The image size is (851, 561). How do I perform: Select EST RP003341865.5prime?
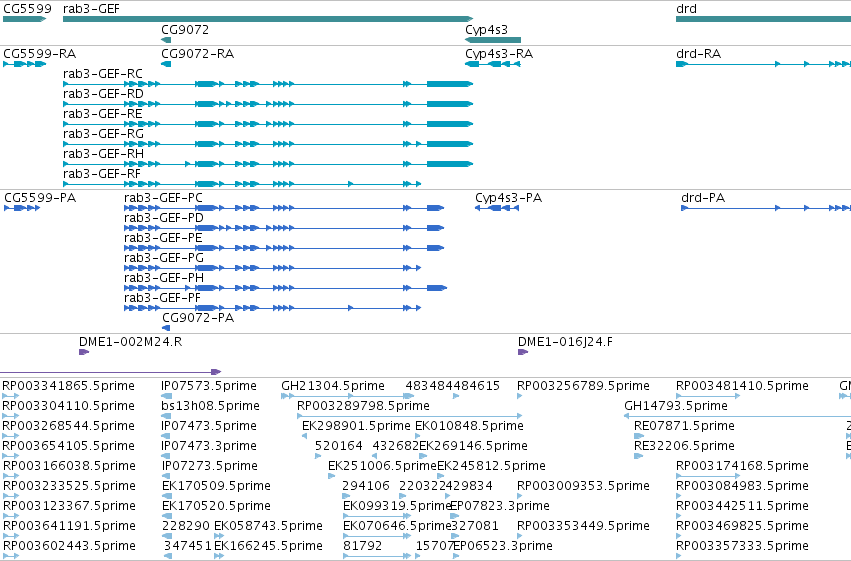[68, 386]
